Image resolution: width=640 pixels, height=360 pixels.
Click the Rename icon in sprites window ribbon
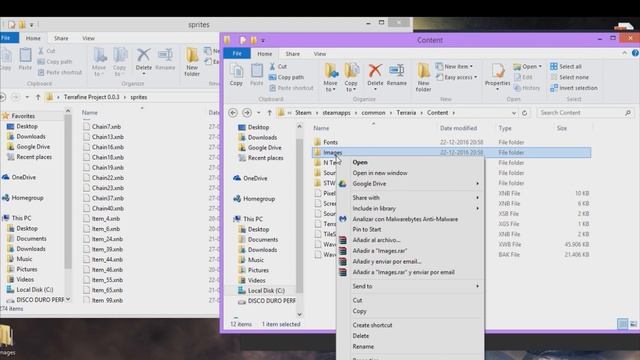165,55
